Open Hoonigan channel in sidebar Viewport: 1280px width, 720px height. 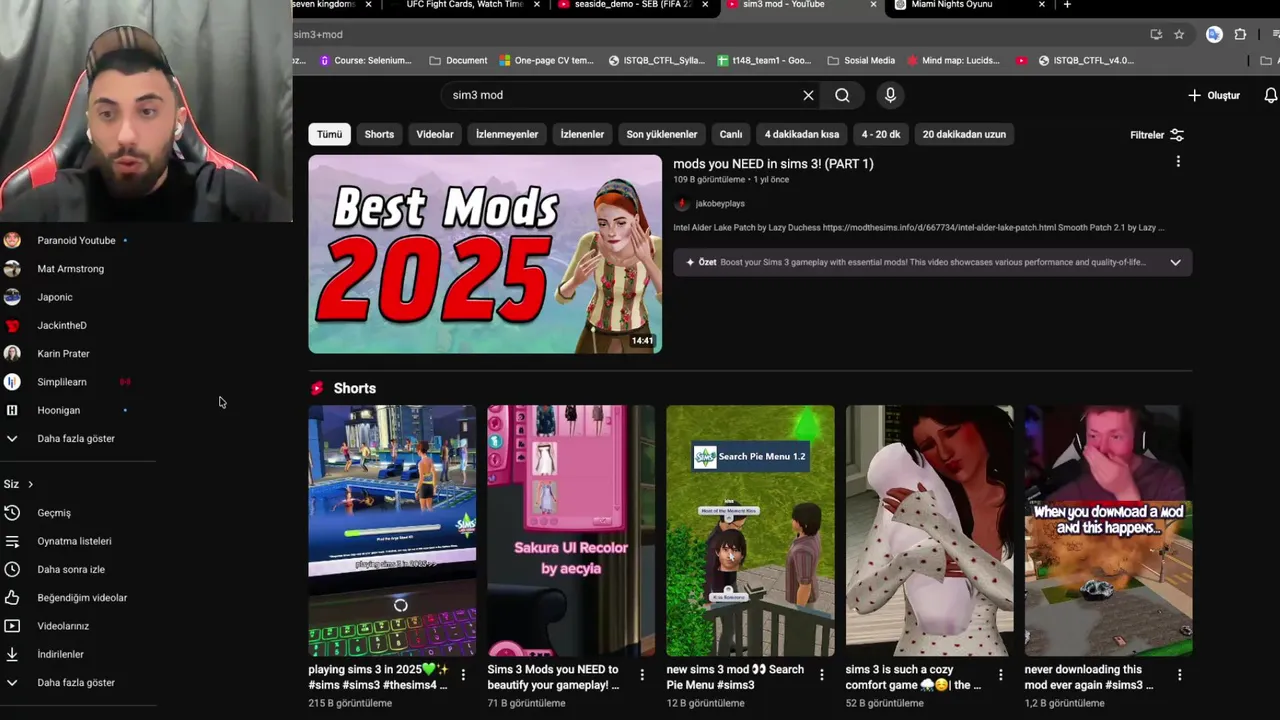tap(58, 410)
